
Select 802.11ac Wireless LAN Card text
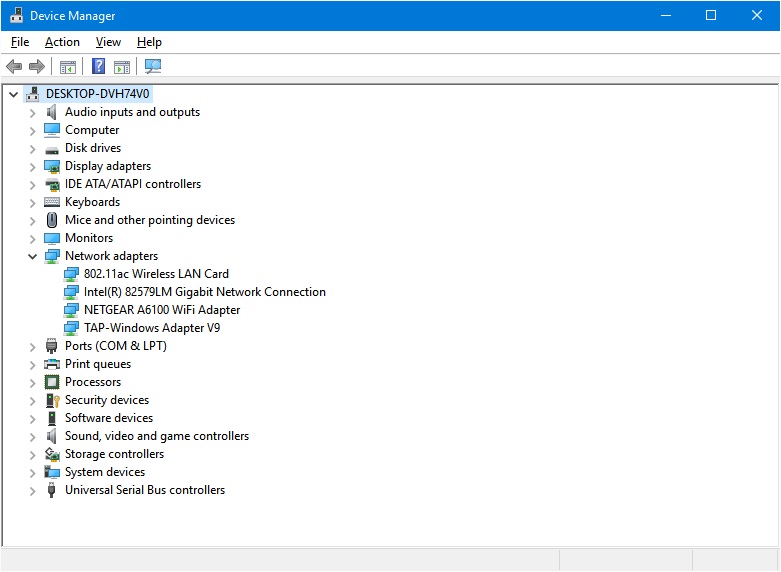[156, 274]
